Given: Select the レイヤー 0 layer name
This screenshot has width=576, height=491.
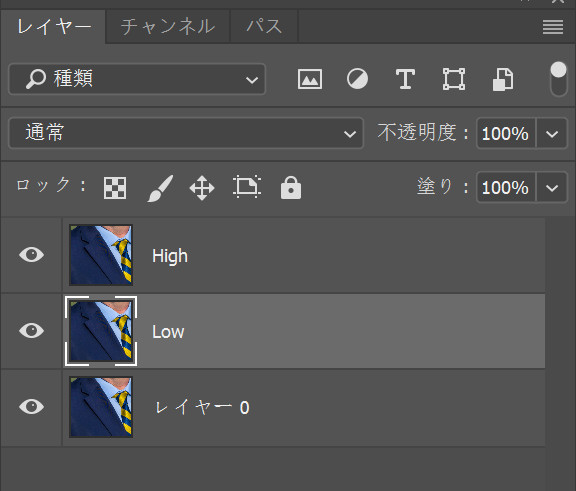Looking at the screenshot, I should (202, 407).
